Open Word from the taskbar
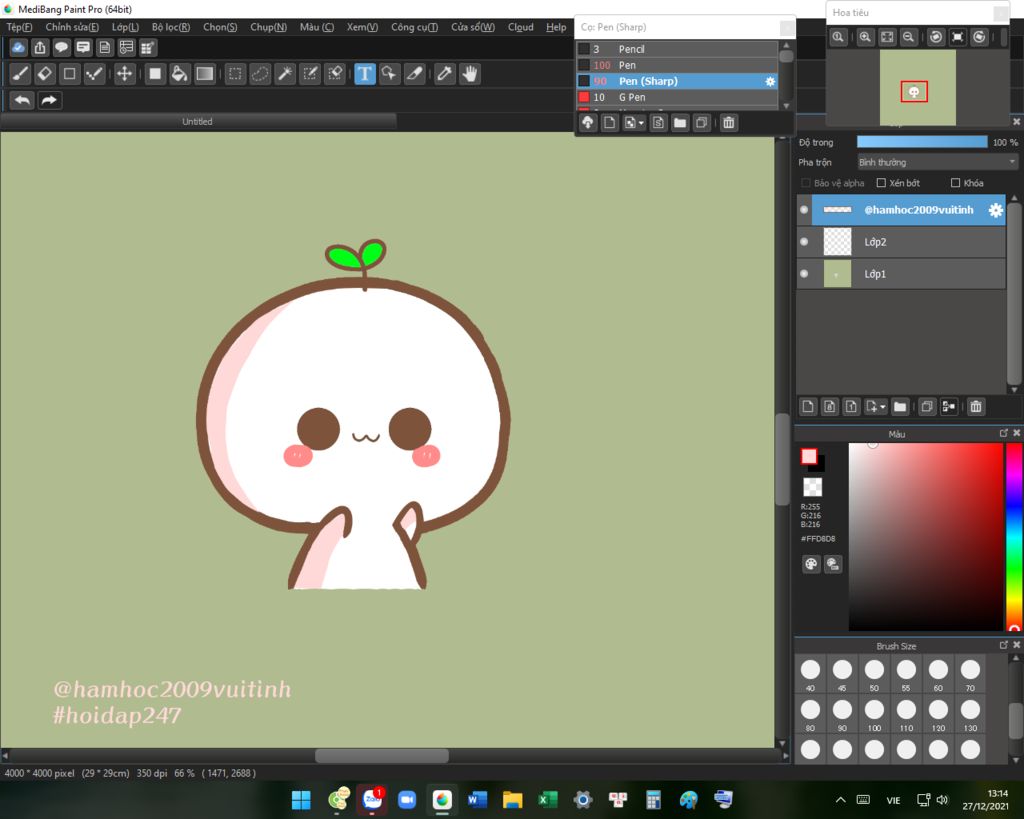 coord(477,799)
